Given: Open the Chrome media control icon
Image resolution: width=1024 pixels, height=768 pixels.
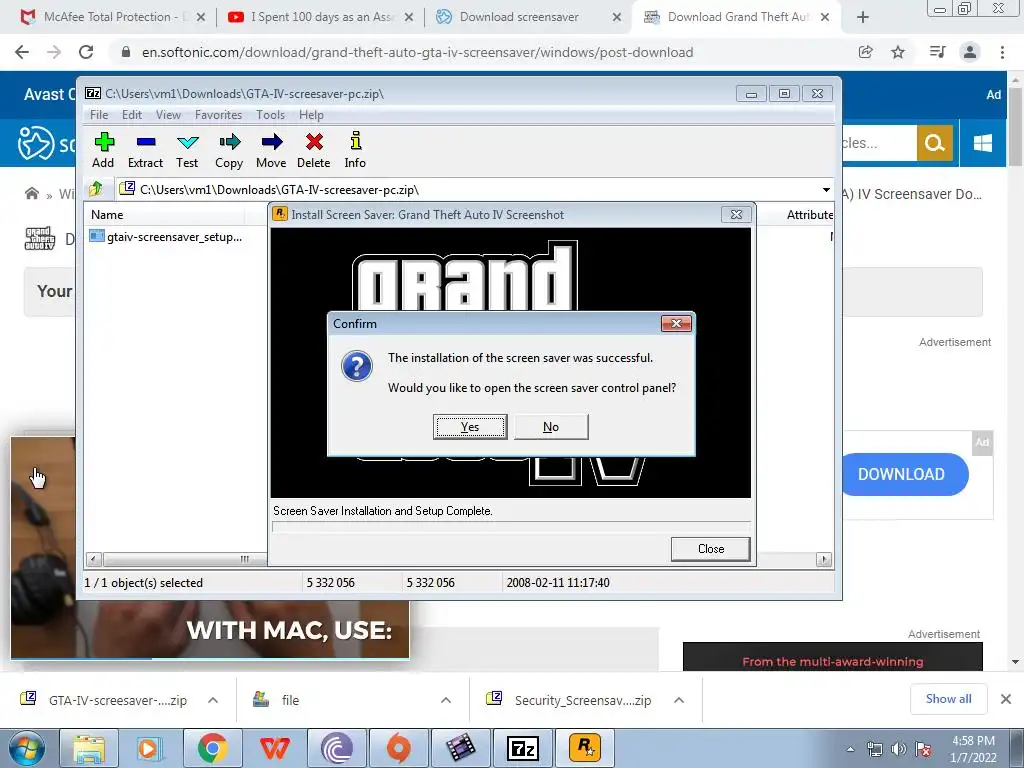Looking at the screenshot, I should point(938,52).
